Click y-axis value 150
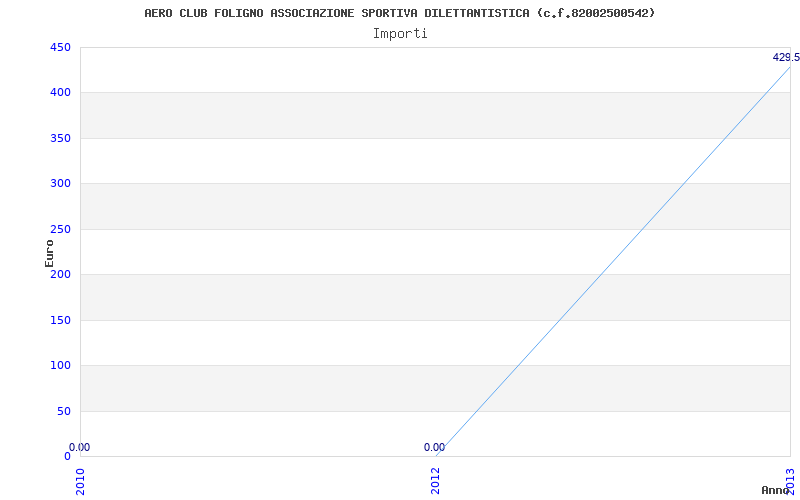Image resolution: width=800 pixels, height=500 pixels. [60, 320]
